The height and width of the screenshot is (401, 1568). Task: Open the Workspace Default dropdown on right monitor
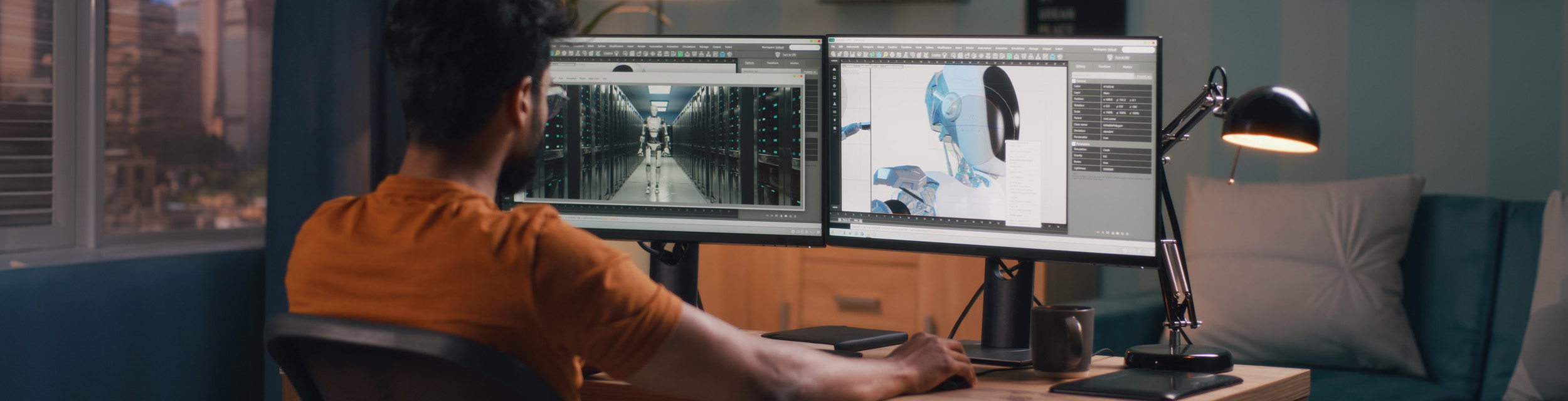tap(1105, 49)
